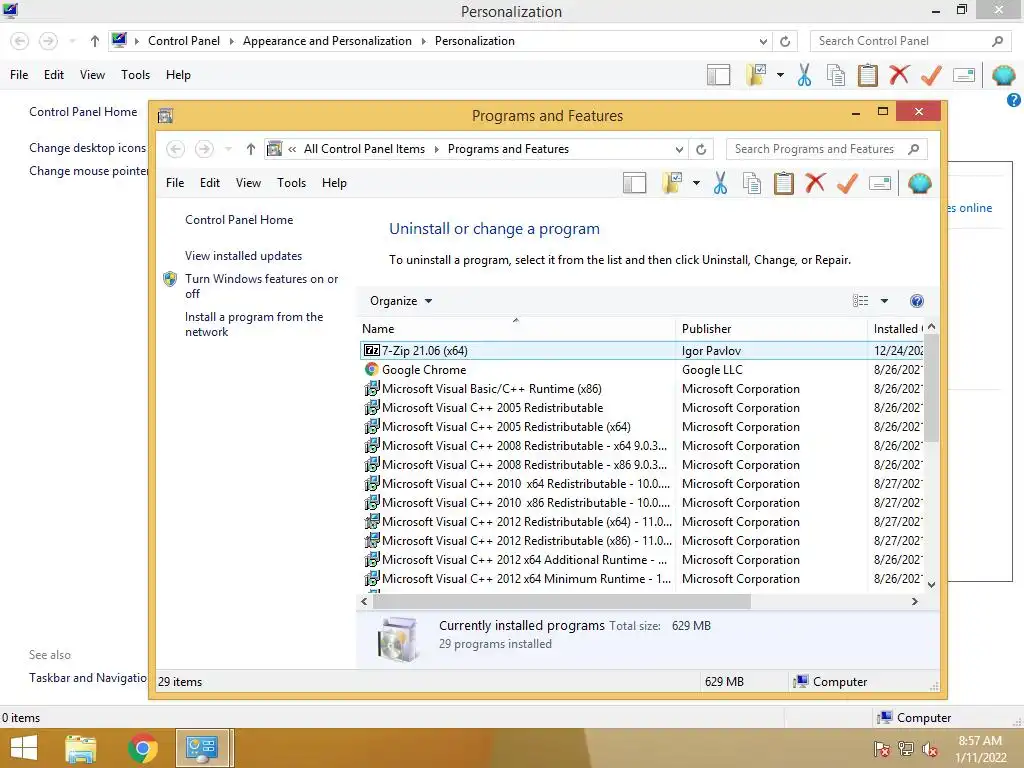
Task: Open the Help menu in Programs and Features
Action: pos(334,183)
